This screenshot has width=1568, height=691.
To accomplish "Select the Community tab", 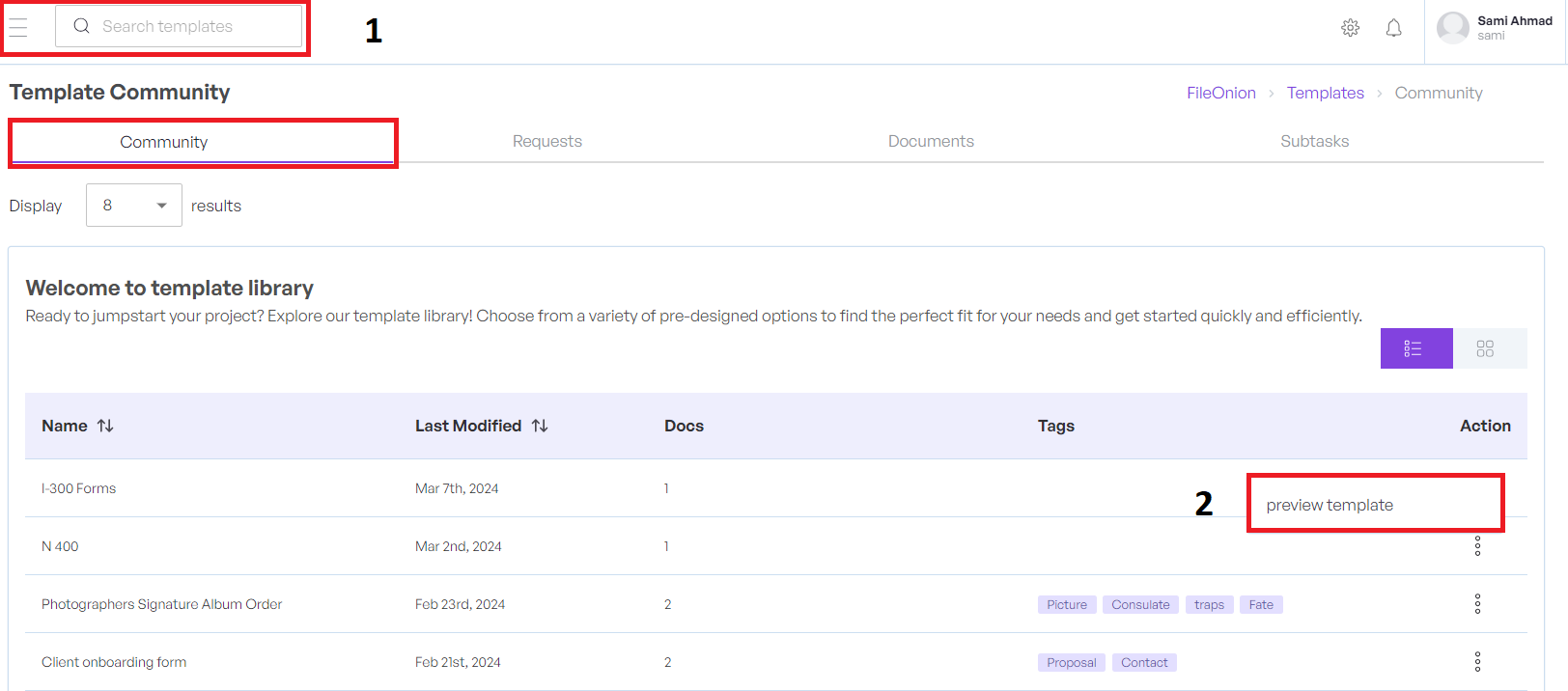I will 164,142.
